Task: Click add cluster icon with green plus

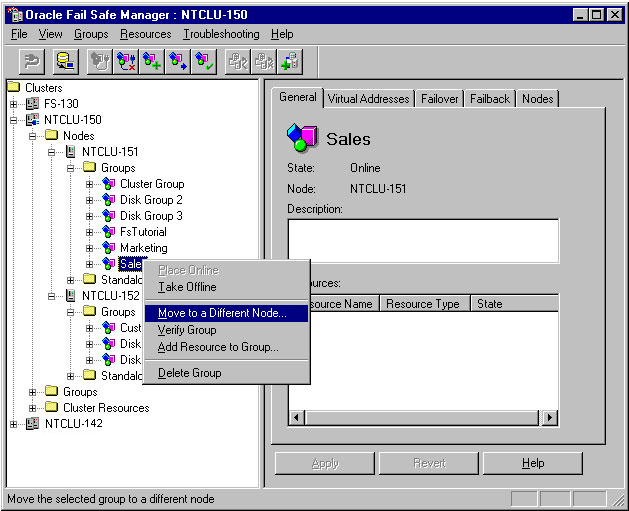Action: (x=290, y=62)
